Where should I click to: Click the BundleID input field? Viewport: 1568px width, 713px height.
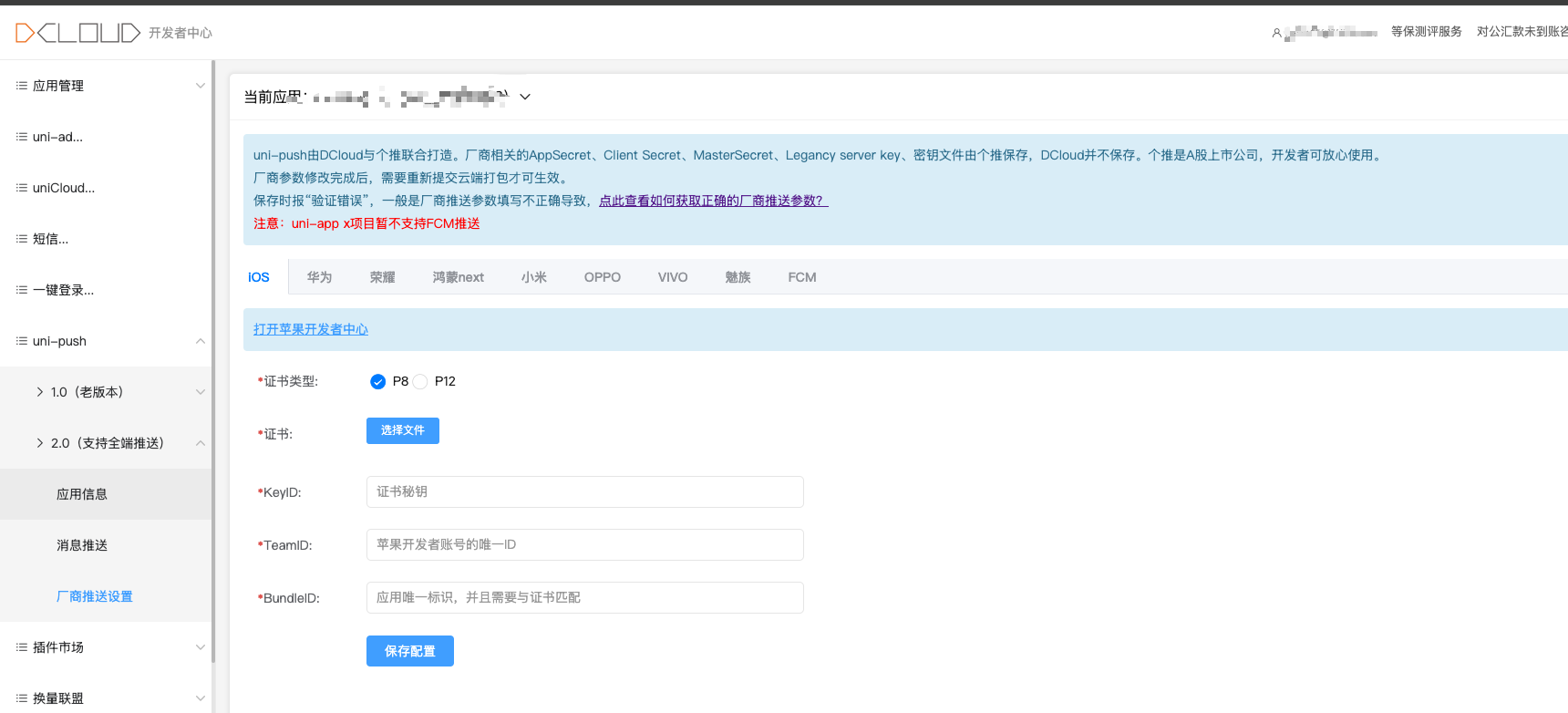(x=585, y=598)
